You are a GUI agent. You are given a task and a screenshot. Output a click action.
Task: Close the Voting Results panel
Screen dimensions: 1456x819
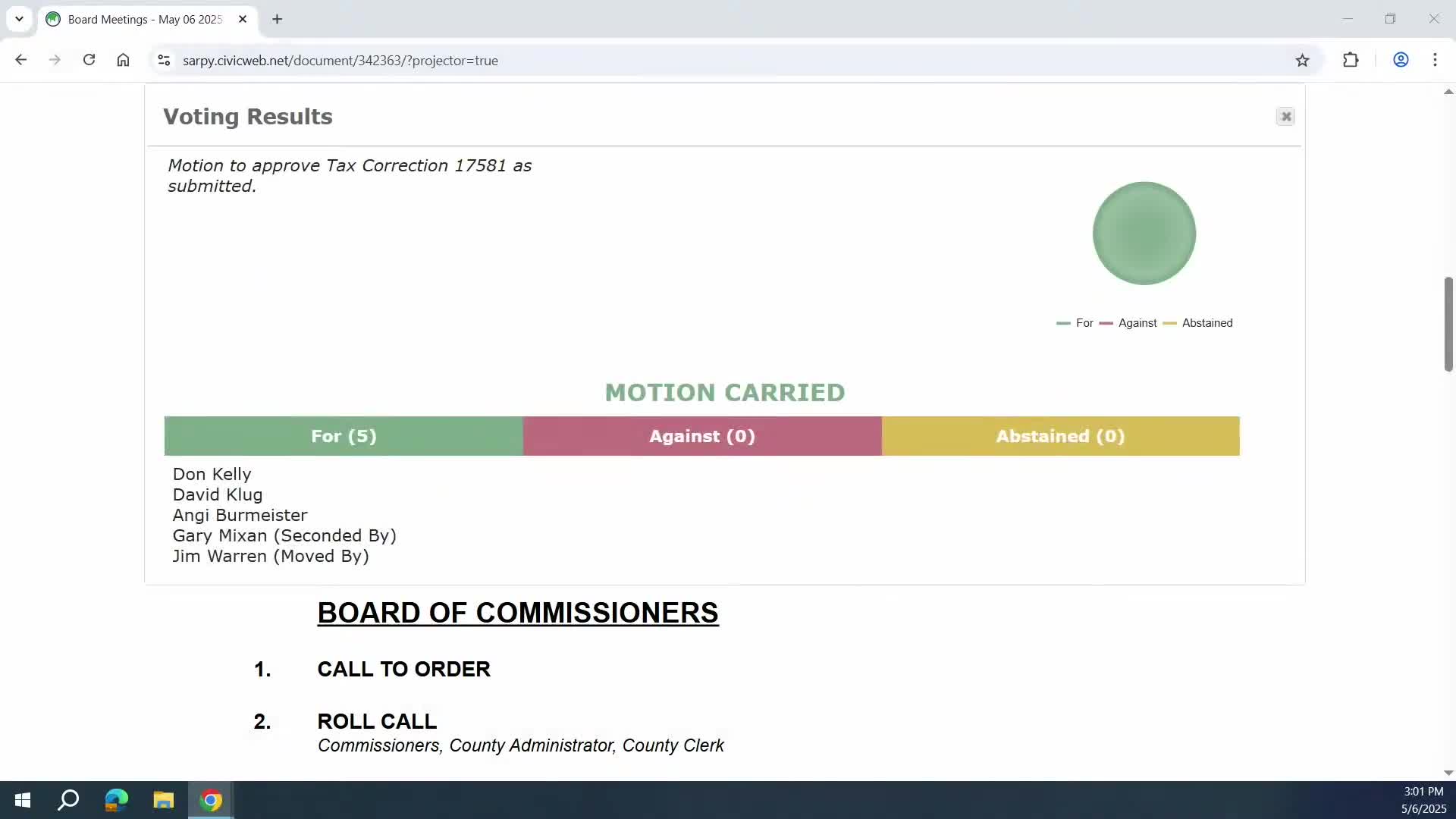coord(1285,117)
